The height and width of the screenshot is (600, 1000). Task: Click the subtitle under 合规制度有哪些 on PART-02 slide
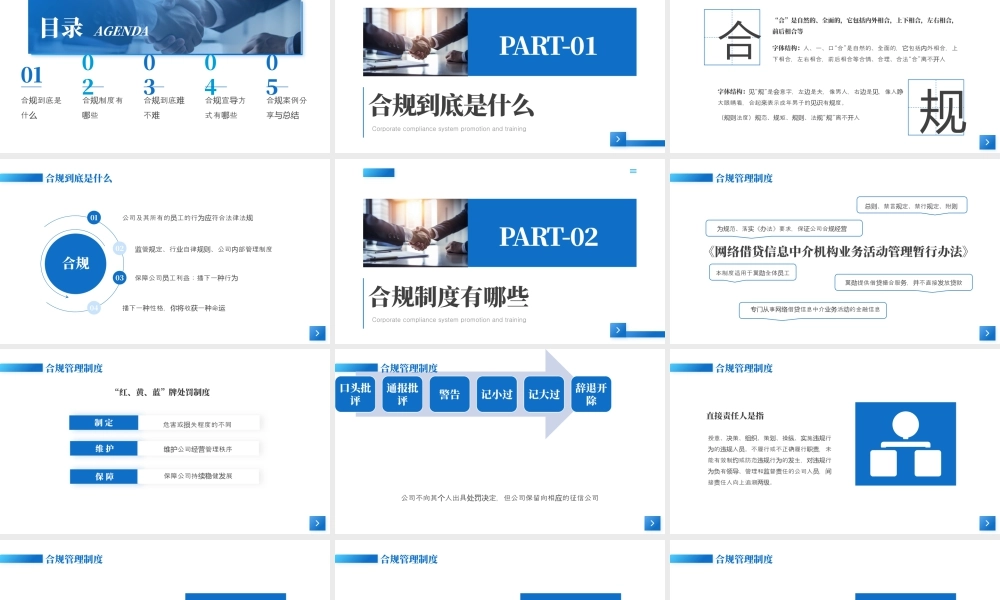[x=449, y=319]
